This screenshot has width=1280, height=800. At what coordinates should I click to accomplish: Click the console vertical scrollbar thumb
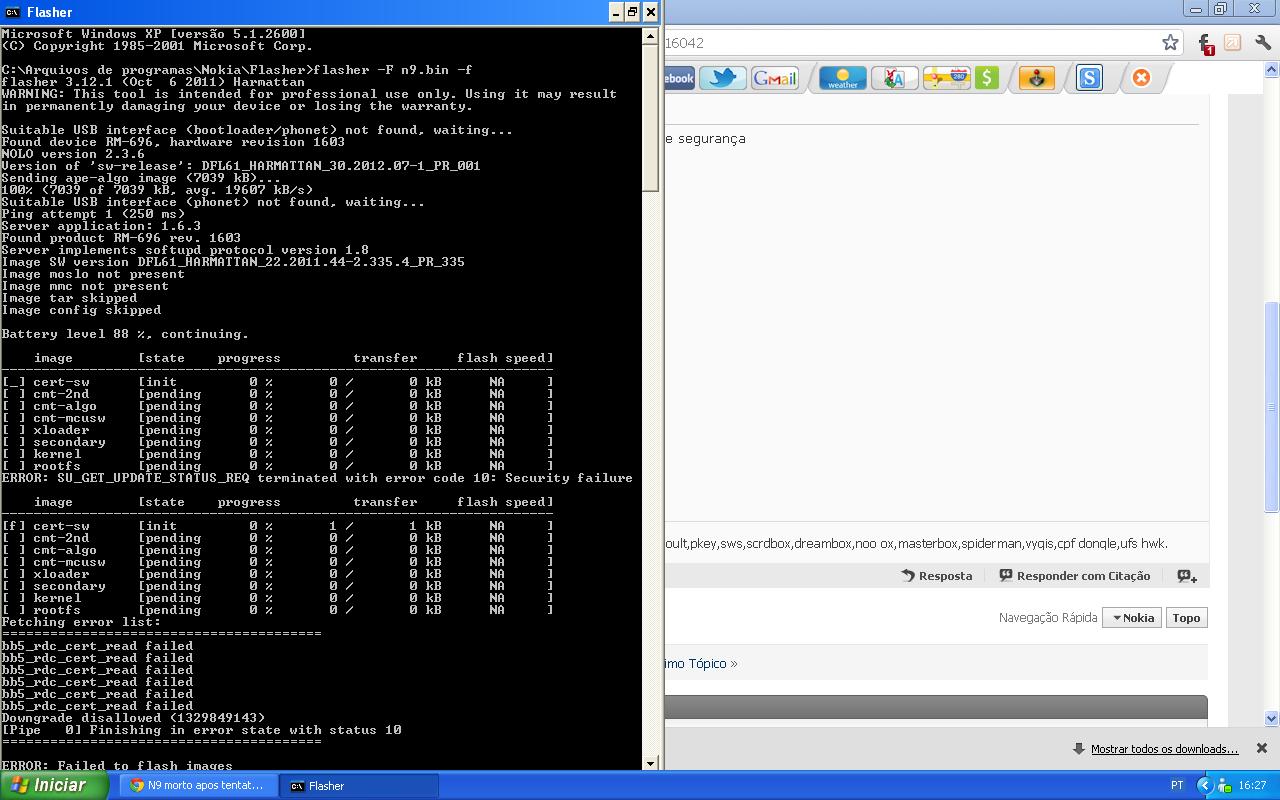650,116
